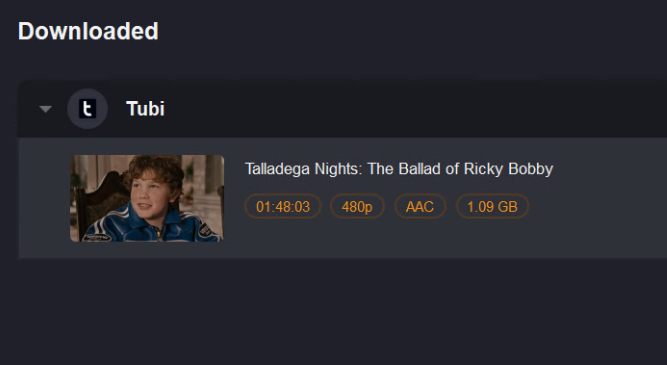The image size is (667, 365).
Task: Click the 01:48:03 duration badge
Action: [x=283, y=207]
